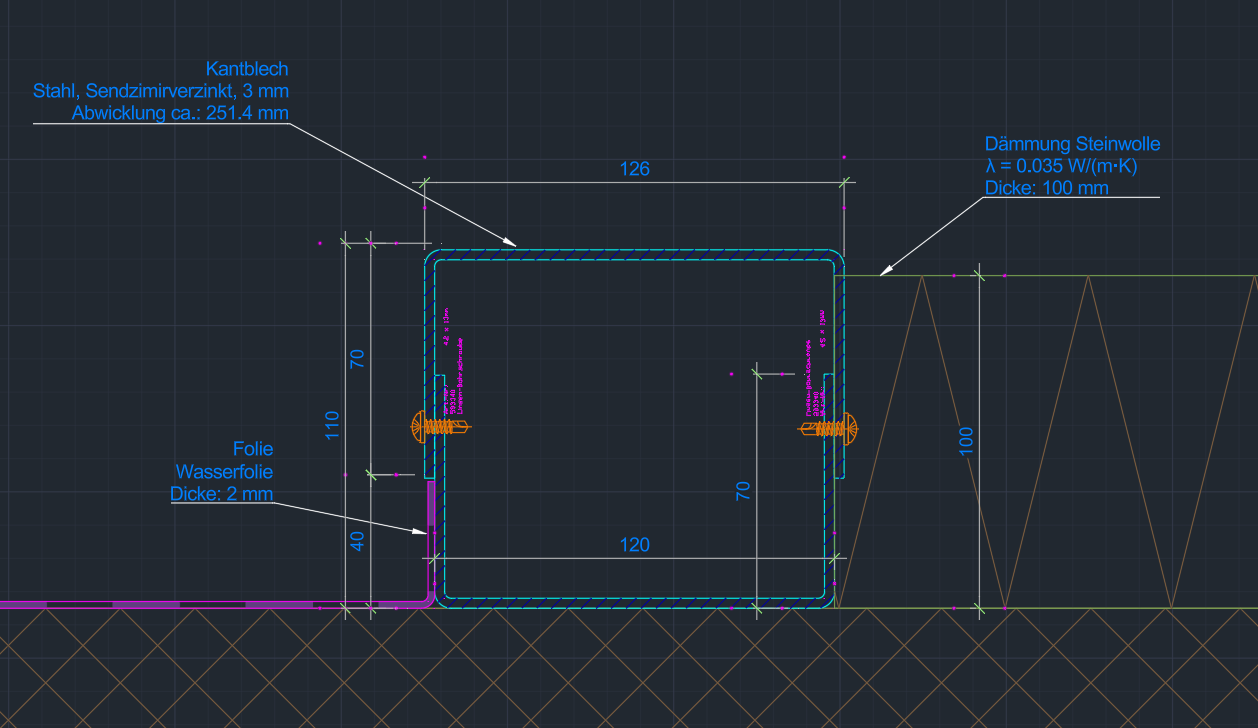Screen dimensions: 1258x728
Task: Click the magenta vertical label by right screw
Action: 808,378
